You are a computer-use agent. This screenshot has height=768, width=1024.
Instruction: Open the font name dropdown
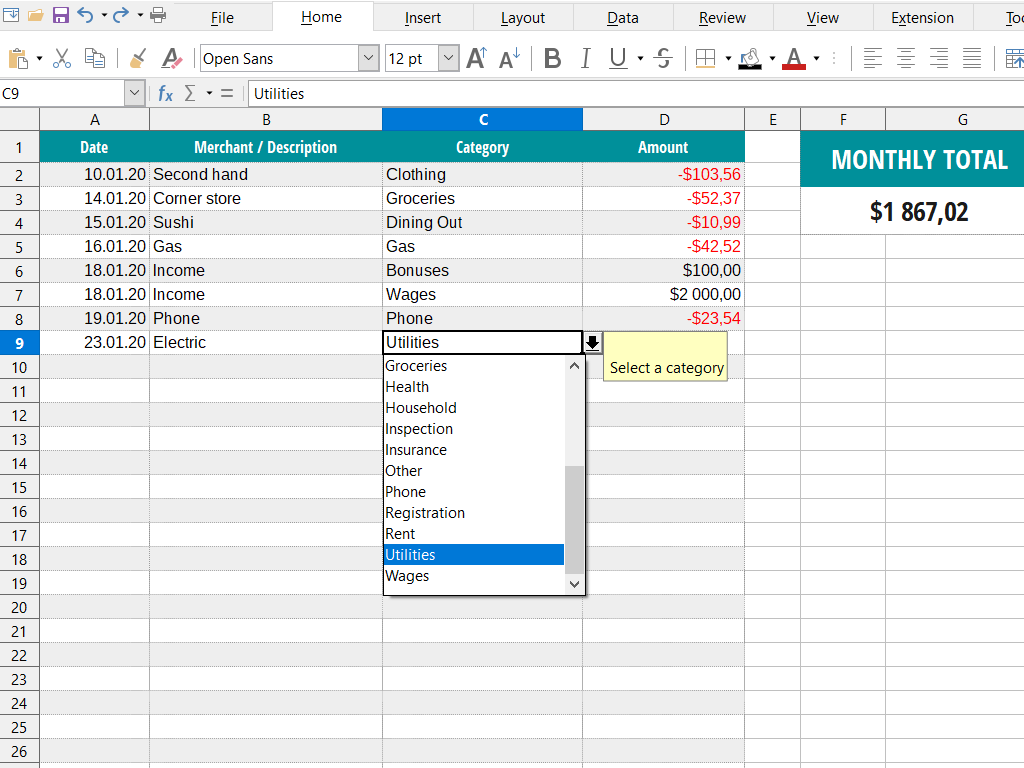click(x=369, y=58)
